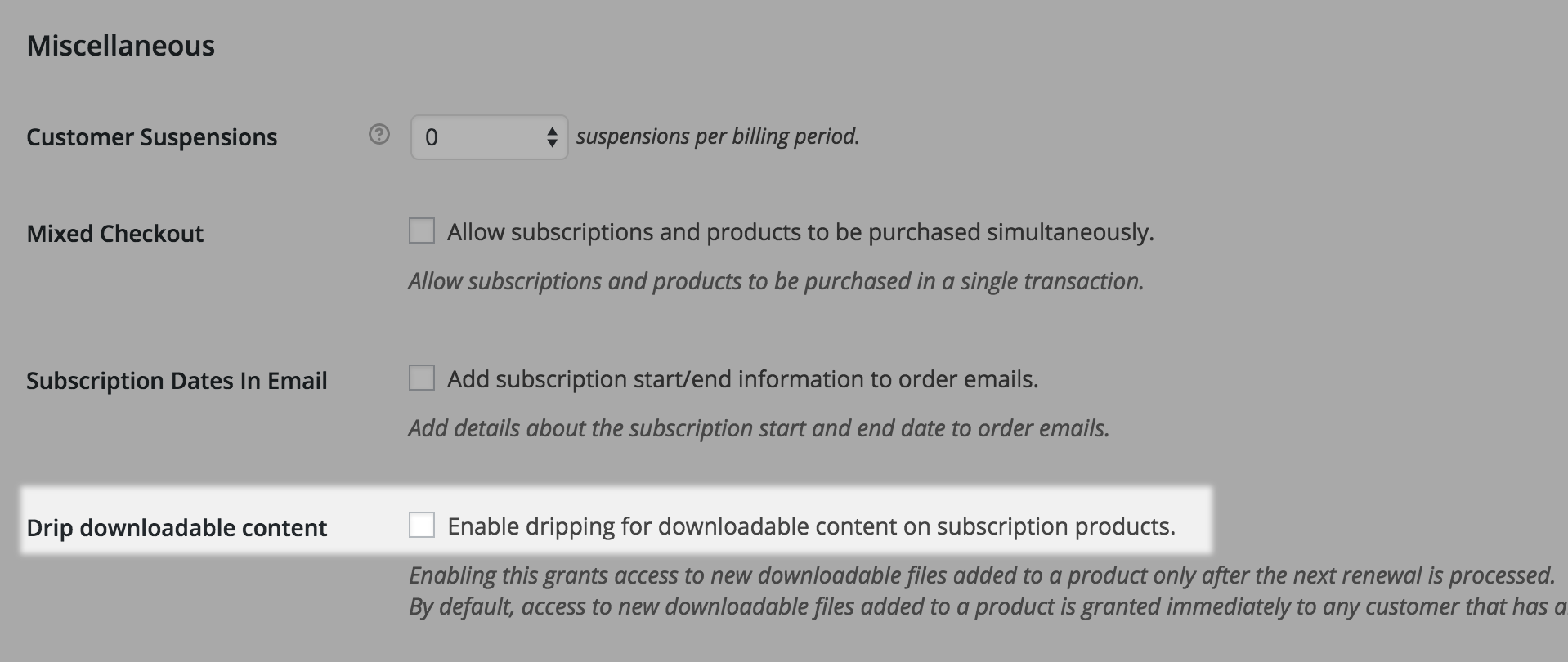Toggle the checkbox beside Allow subscriptions and products
The height and width of the screenshot is (662, 1568).
click(x=422, y=231)
